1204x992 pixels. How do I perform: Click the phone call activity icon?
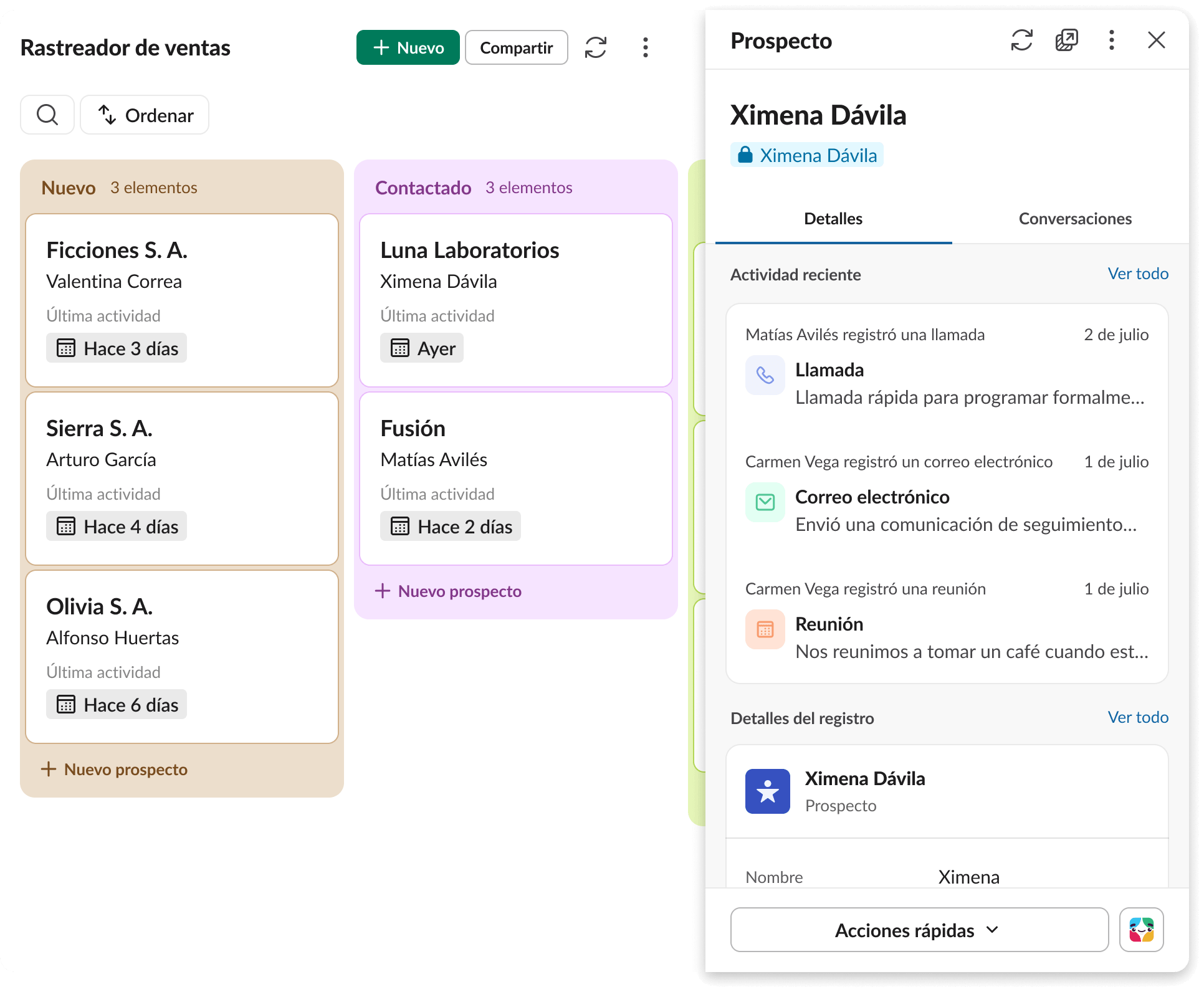coord(765,375)
